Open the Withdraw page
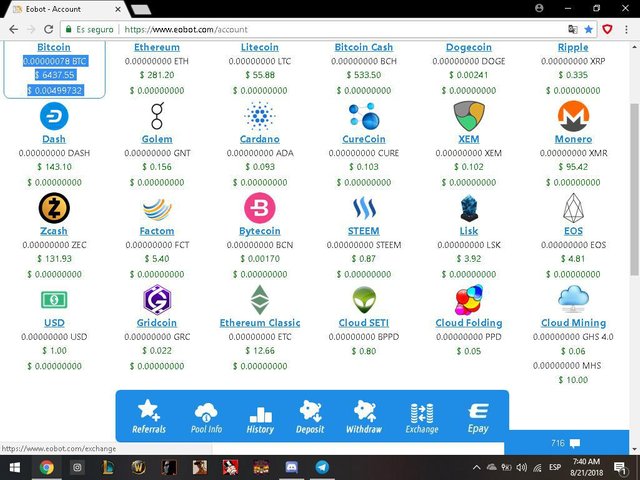This screenshot has height=480, width=640. (x=364, y=416)
